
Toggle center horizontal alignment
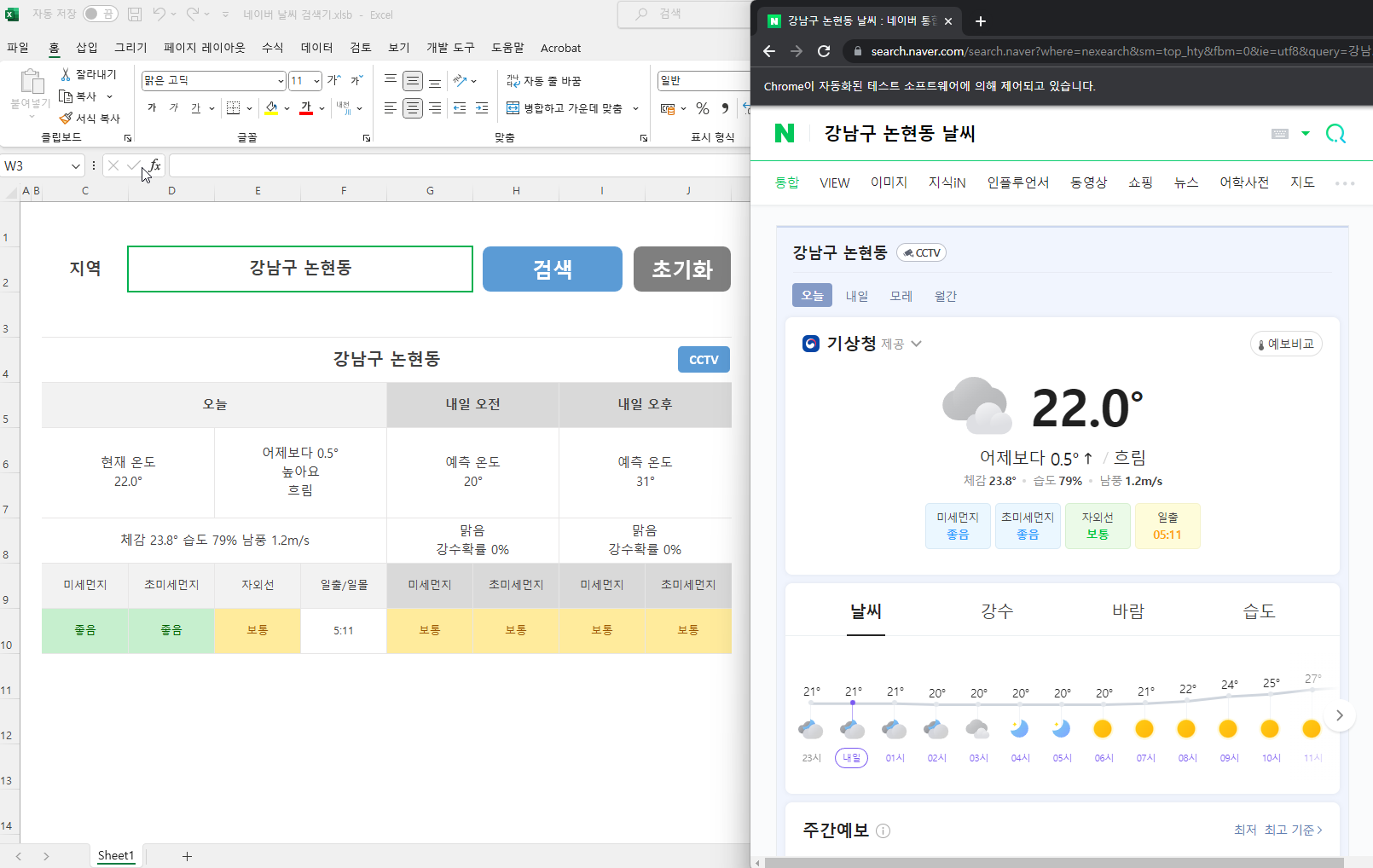click(x=413, y=107)
